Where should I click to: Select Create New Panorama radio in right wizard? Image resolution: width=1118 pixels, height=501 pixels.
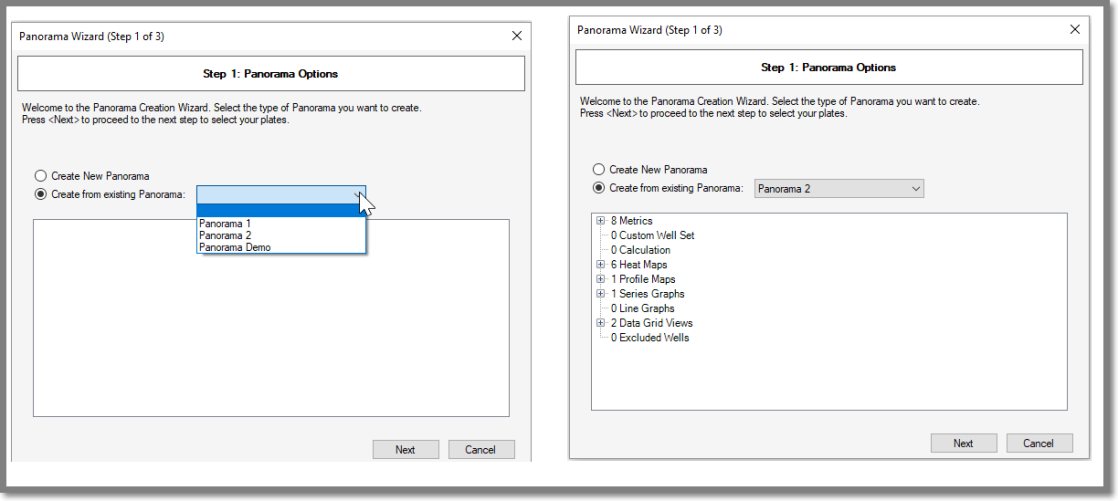[x=599, y=170]
